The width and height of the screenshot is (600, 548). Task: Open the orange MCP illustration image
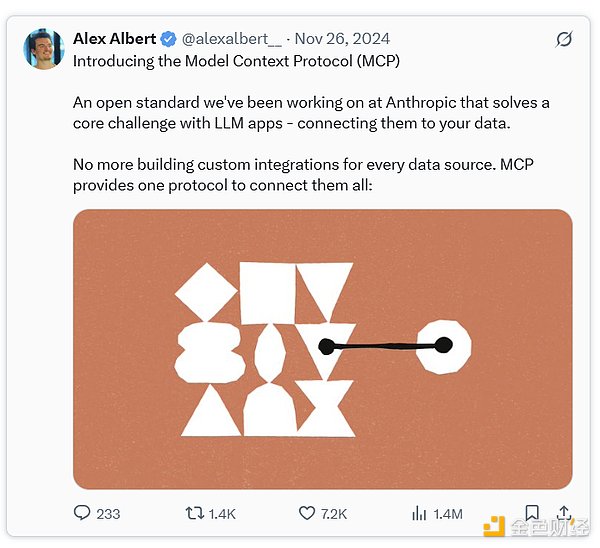322,348
